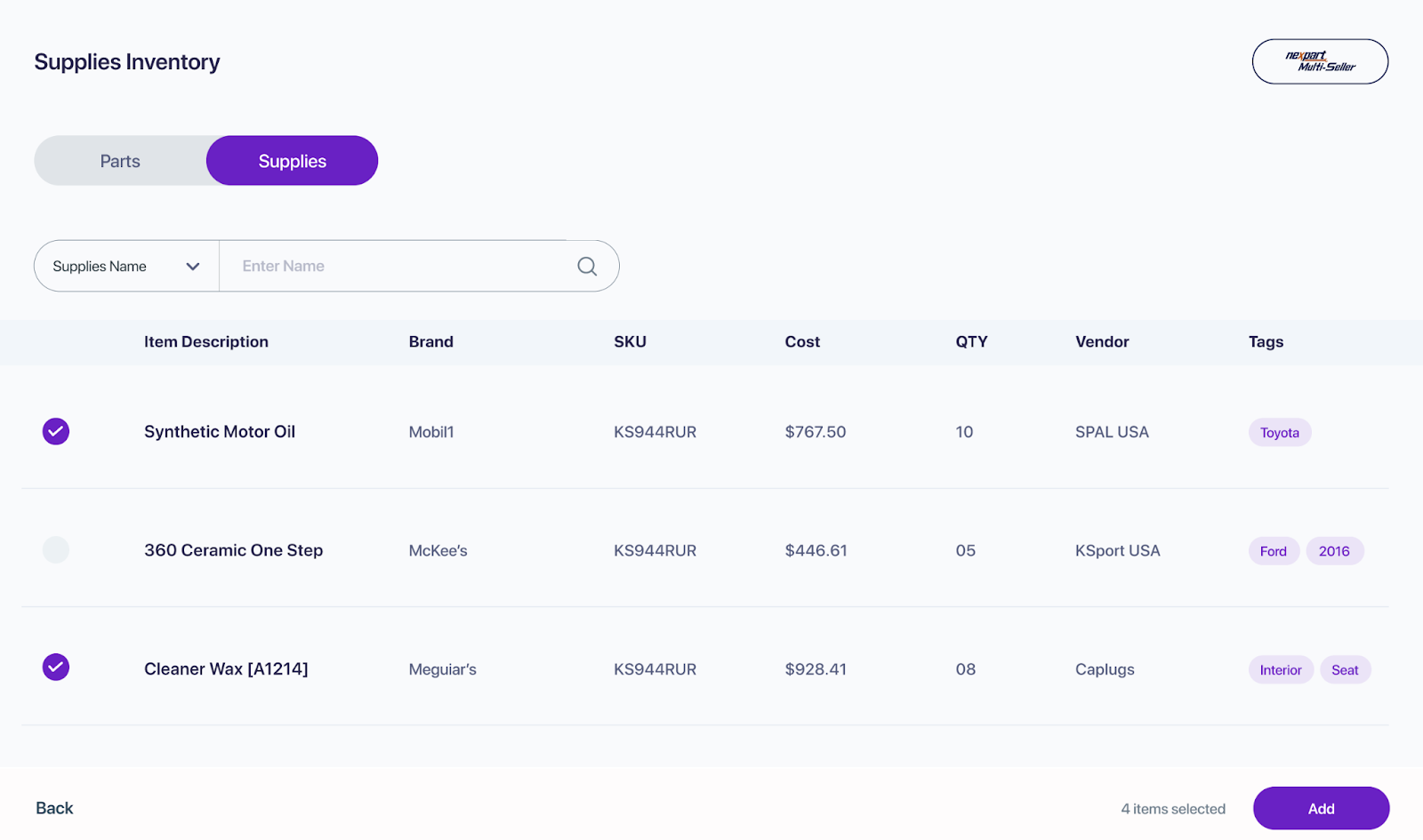Click the Cleaner Wax [A1214] item name
This screenshot has width=1423, height=840.
(x=226, y=668)
